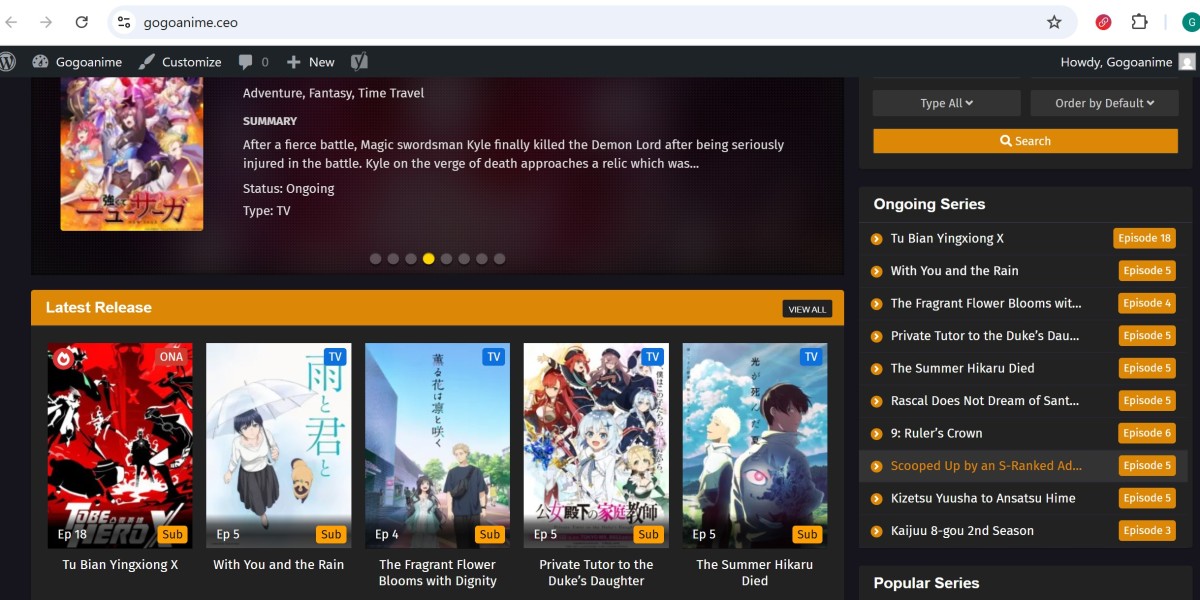Click the Episode 3 badge for Kaijuu 8-gou
This screenshot has height=600, width=1200.
pos(1147,531)
